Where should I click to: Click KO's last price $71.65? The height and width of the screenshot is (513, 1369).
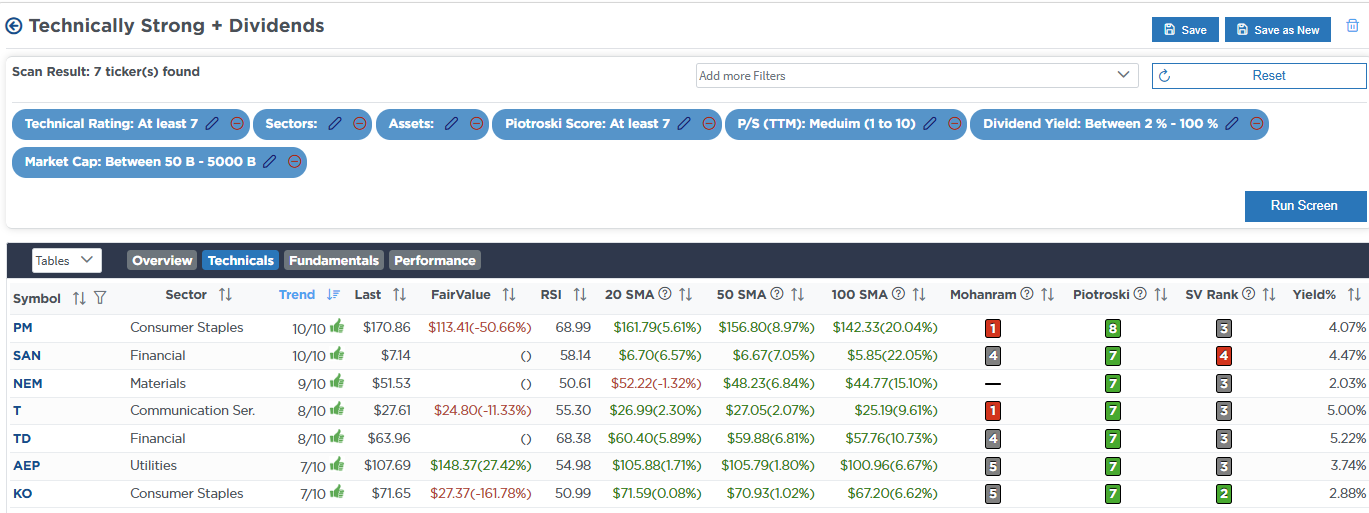[x=389, y=493]
